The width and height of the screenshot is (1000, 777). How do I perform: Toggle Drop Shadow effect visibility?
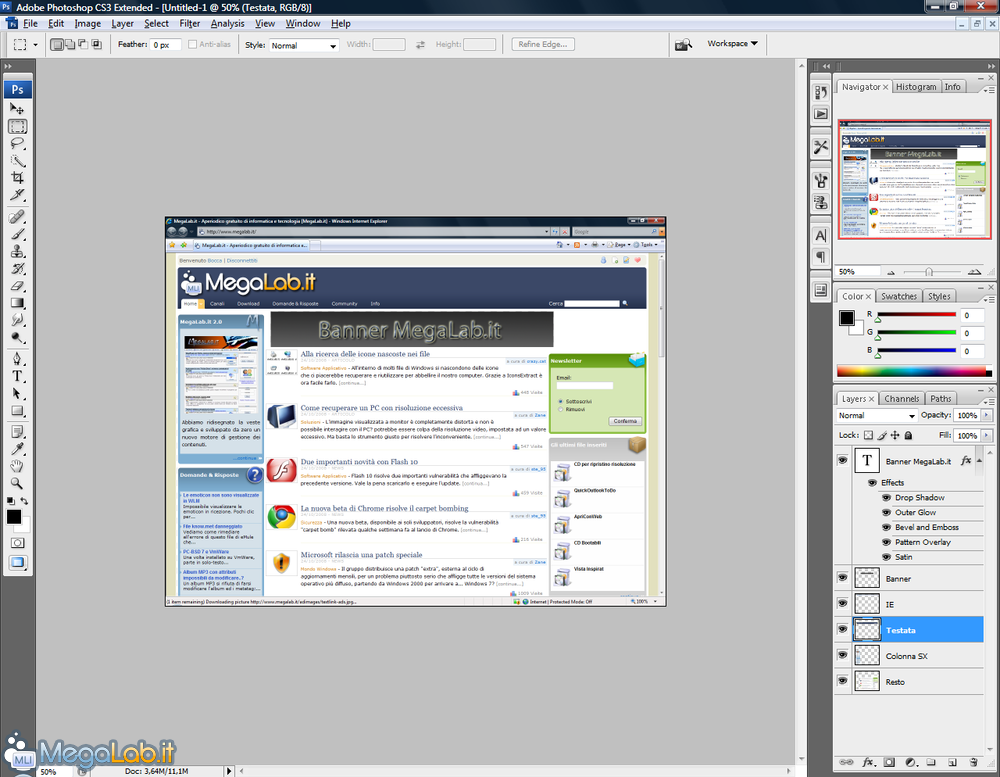(886, 497)
